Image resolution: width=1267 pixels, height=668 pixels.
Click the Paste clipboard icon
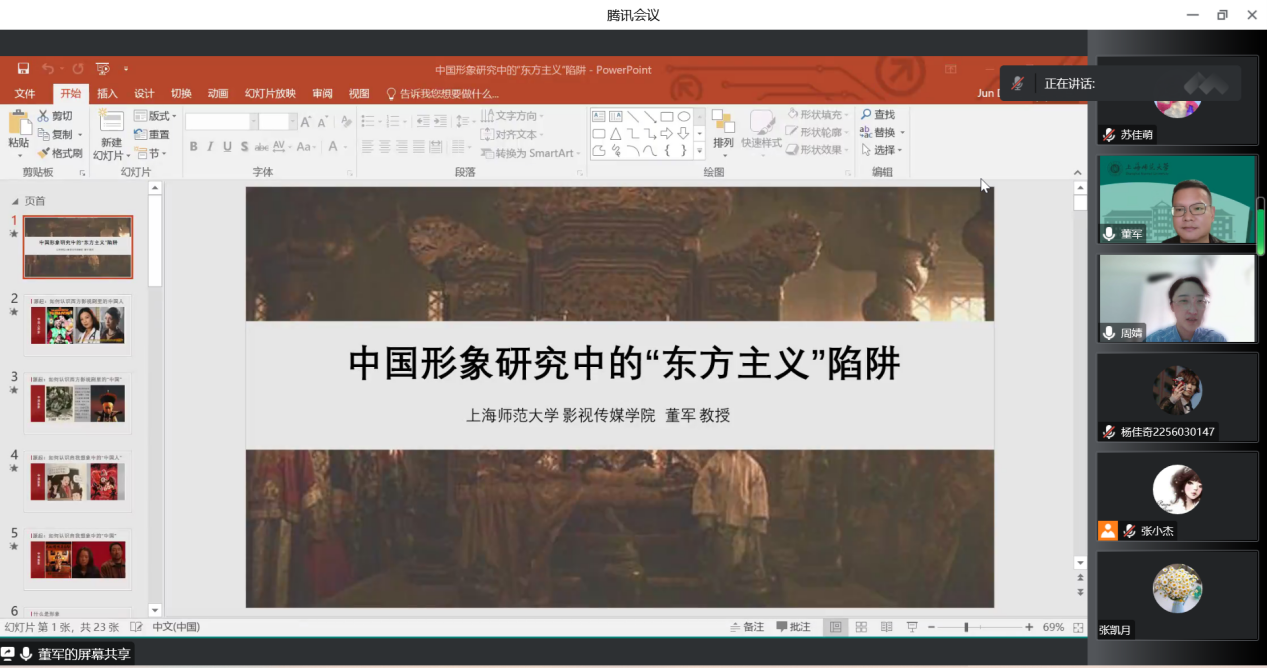tap(18, 124)
